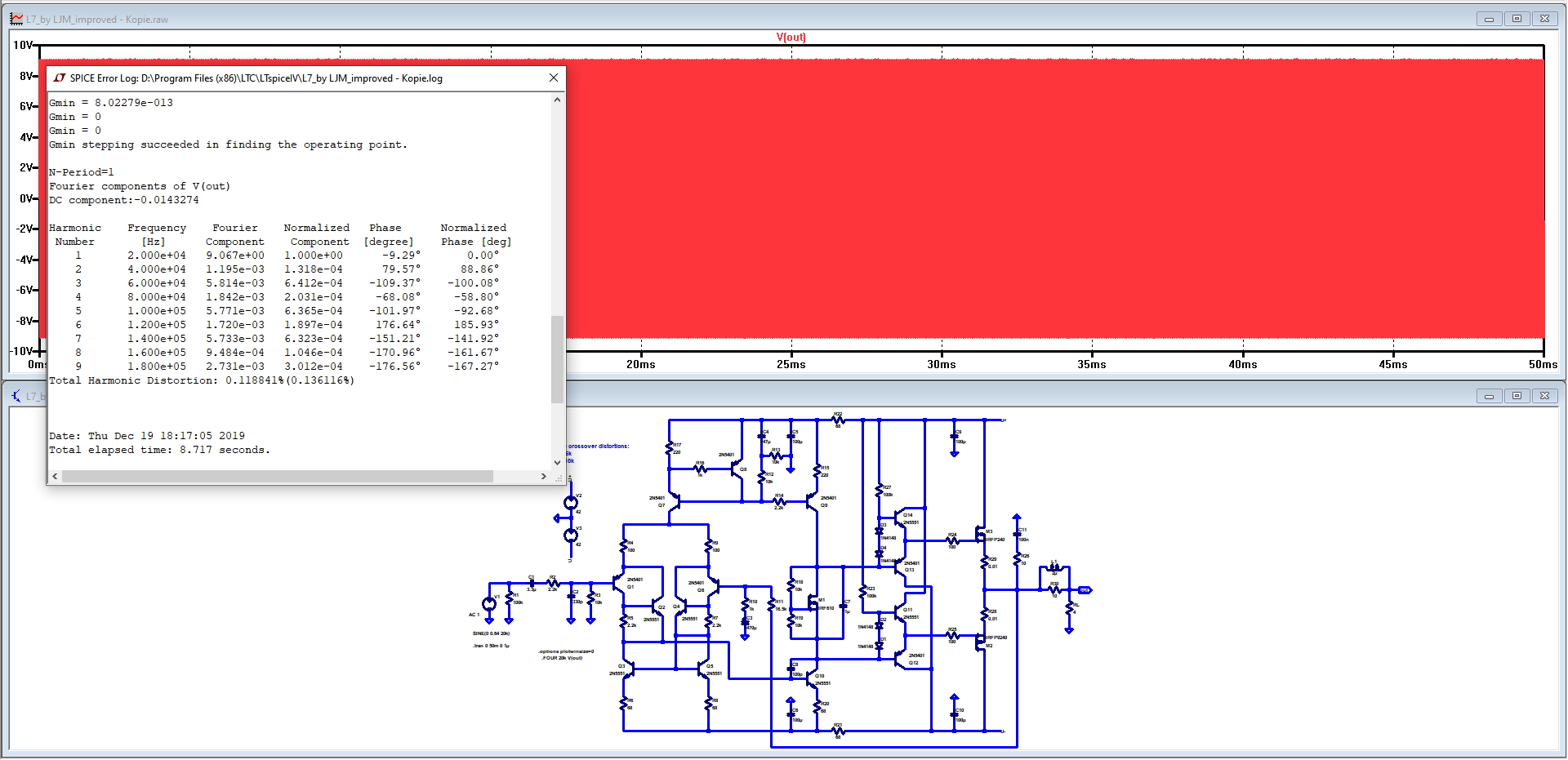This screenshot has height=760, width=1568.
Task: Restore the schematic window
Action: [x=1517, y=396]
